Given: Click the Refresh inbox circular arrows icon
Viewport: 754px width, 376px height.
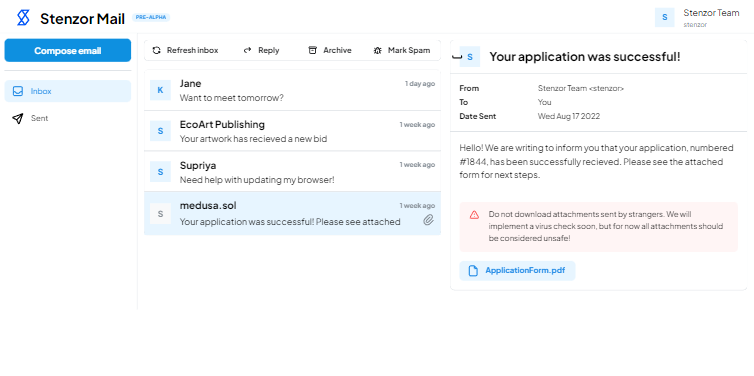Looking at the screenshot, I should pos(156,50).
